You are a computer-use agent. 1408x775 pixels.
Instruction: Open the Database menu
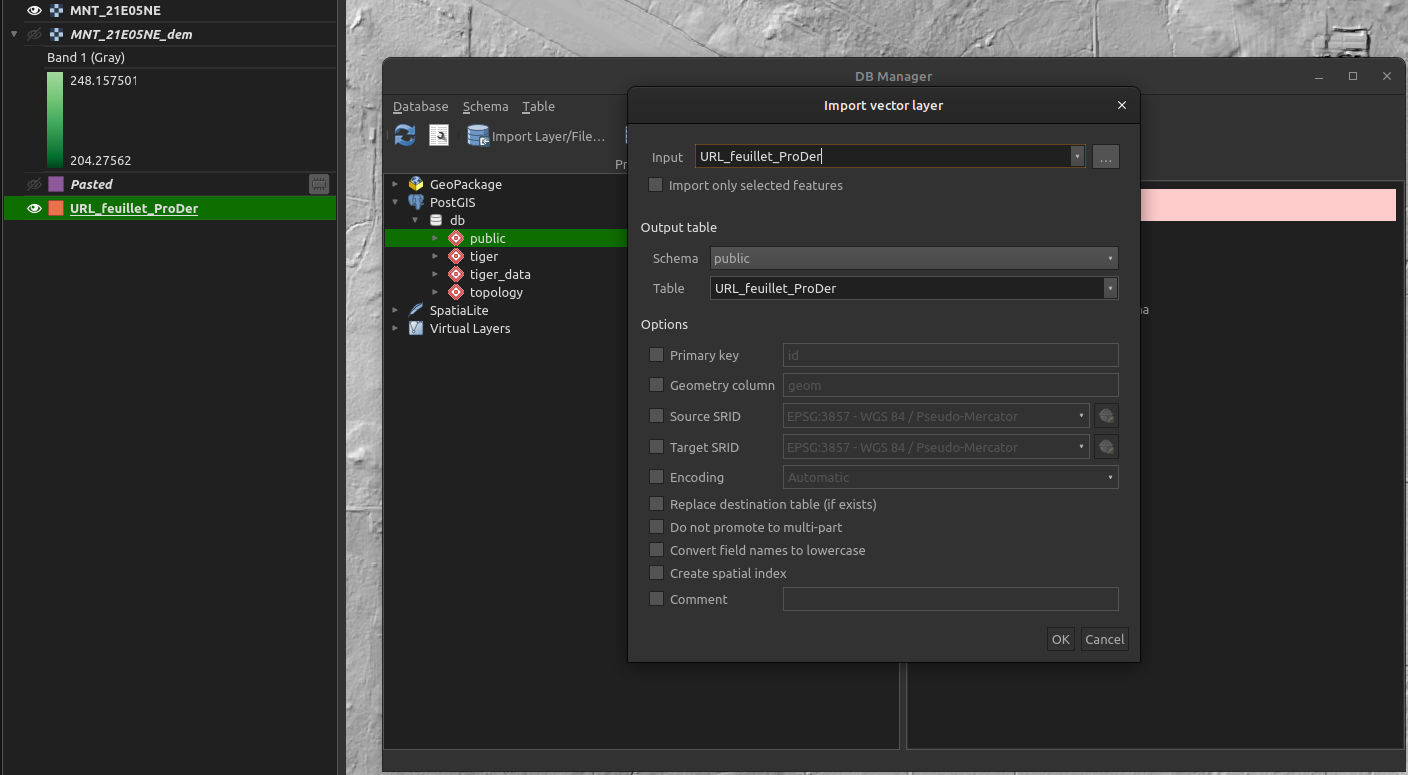pyautogui.click(x=420, y=106)
